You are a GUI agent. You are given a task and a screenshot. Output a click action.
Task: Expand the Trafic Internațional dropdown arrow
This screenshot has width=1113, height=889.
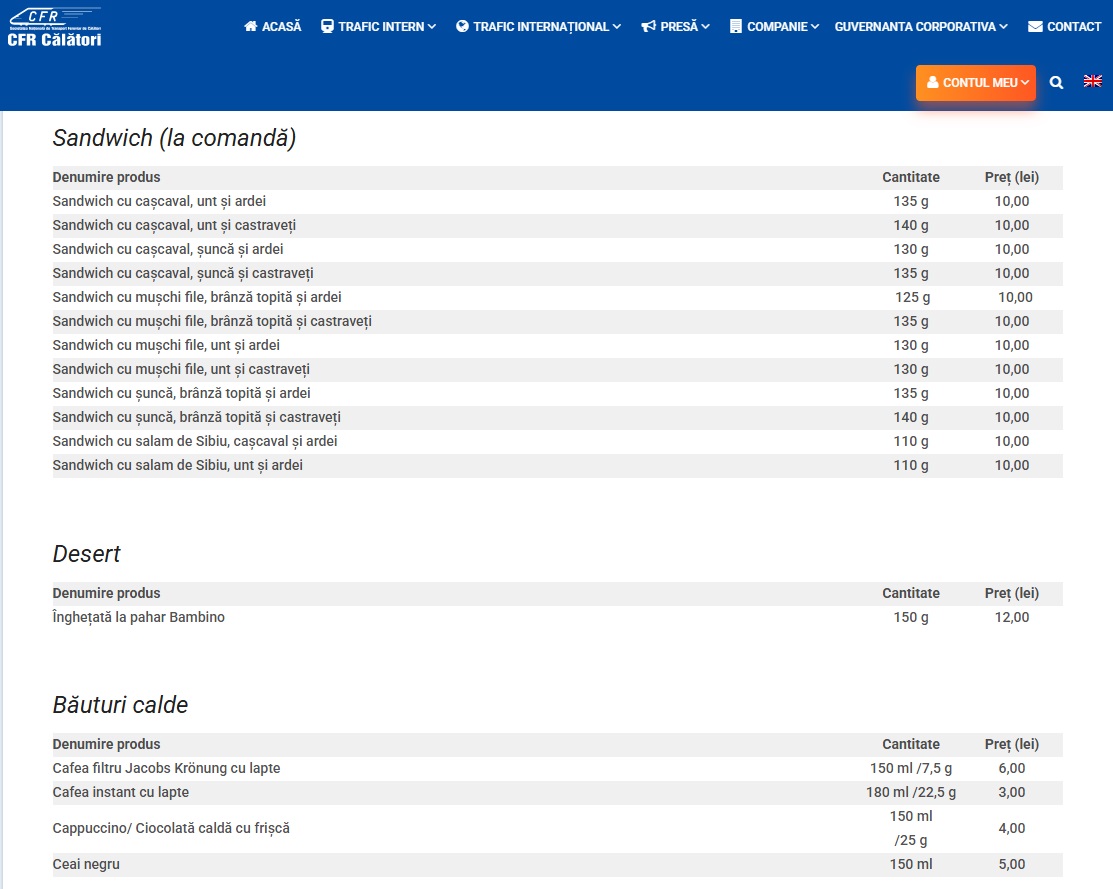point(617,27)
